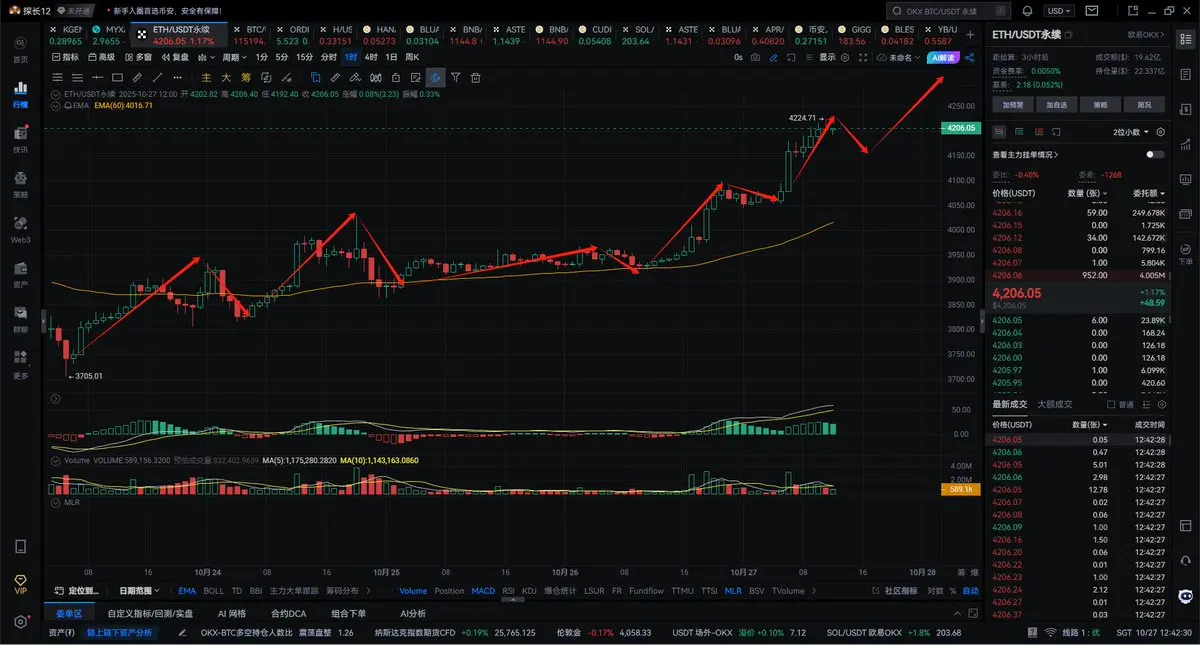Open the BTC ticker tab
This screenshot has height=645, width=1200.
point(248,36)
